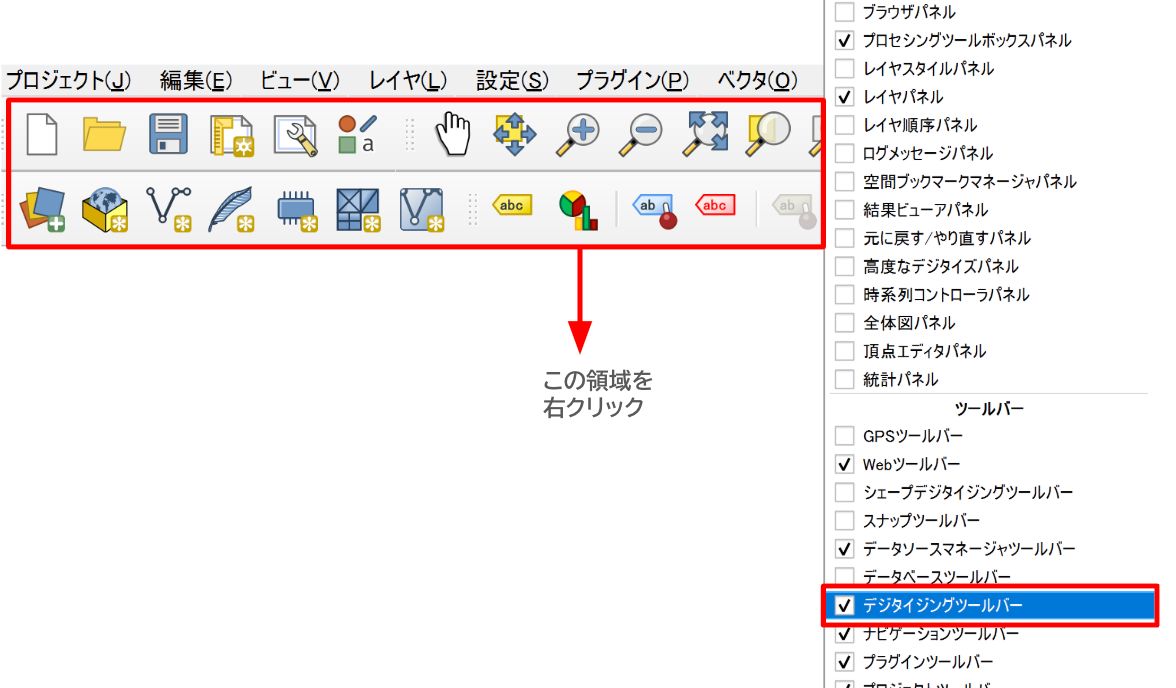Open the 編集(E) menu
This screenshot has width=1176, height=688.
click(x=196, y=80)
